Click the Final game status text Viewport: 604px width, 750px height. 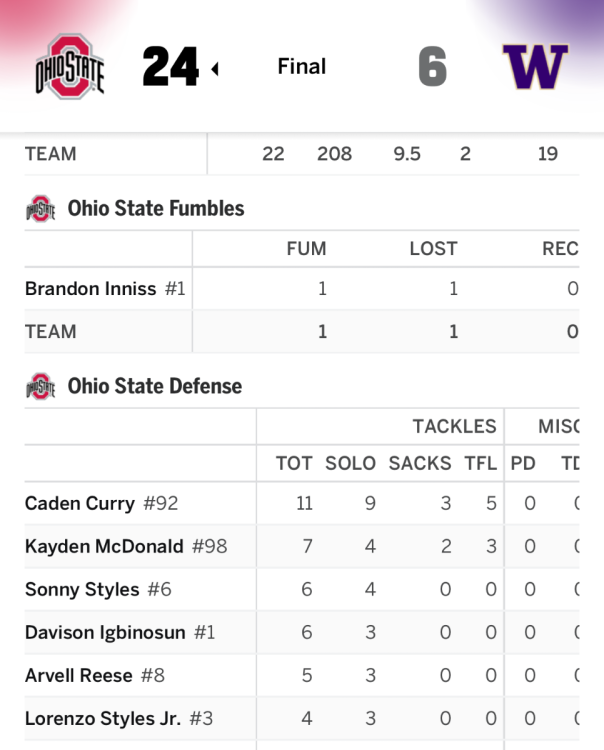302,66
